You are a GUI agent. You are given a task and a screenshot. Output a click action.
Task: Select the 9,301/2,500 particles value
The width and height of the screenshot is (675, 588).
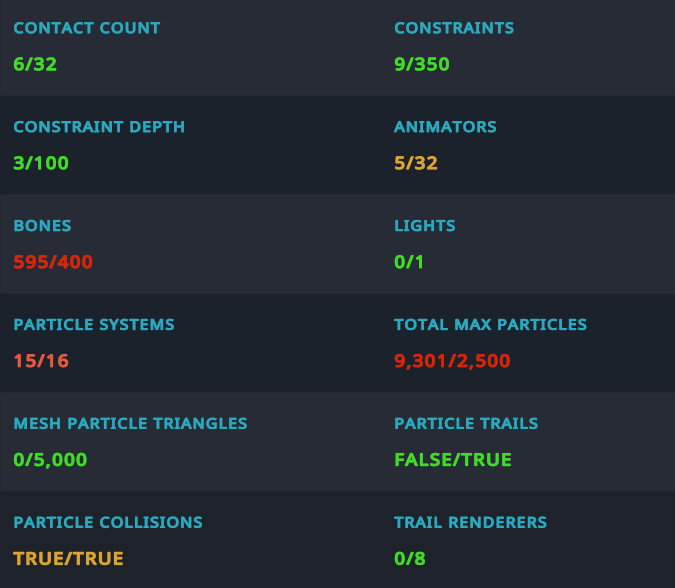452,361
